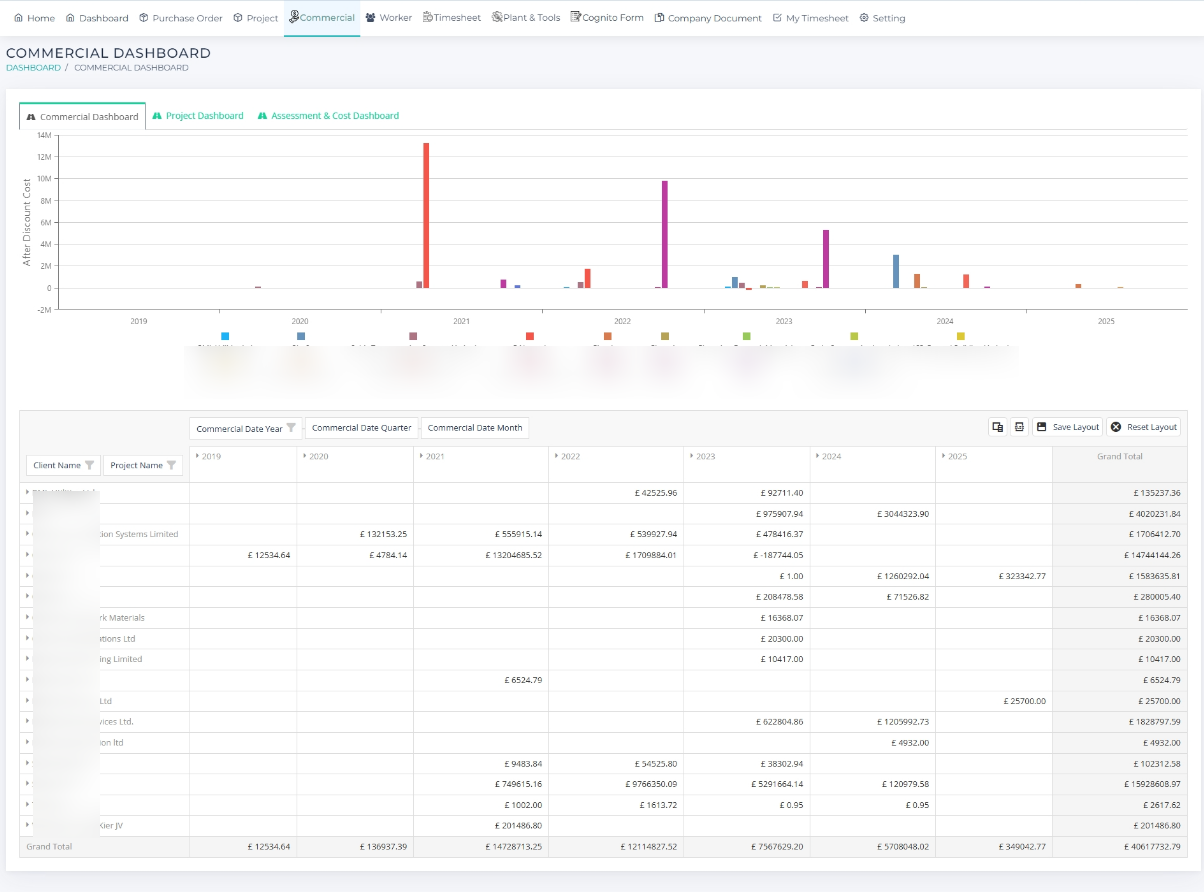This screenshot has width=1204, height=892.
Task: Toggle the light blue legend swatch
Action: (x=225, y=336)
